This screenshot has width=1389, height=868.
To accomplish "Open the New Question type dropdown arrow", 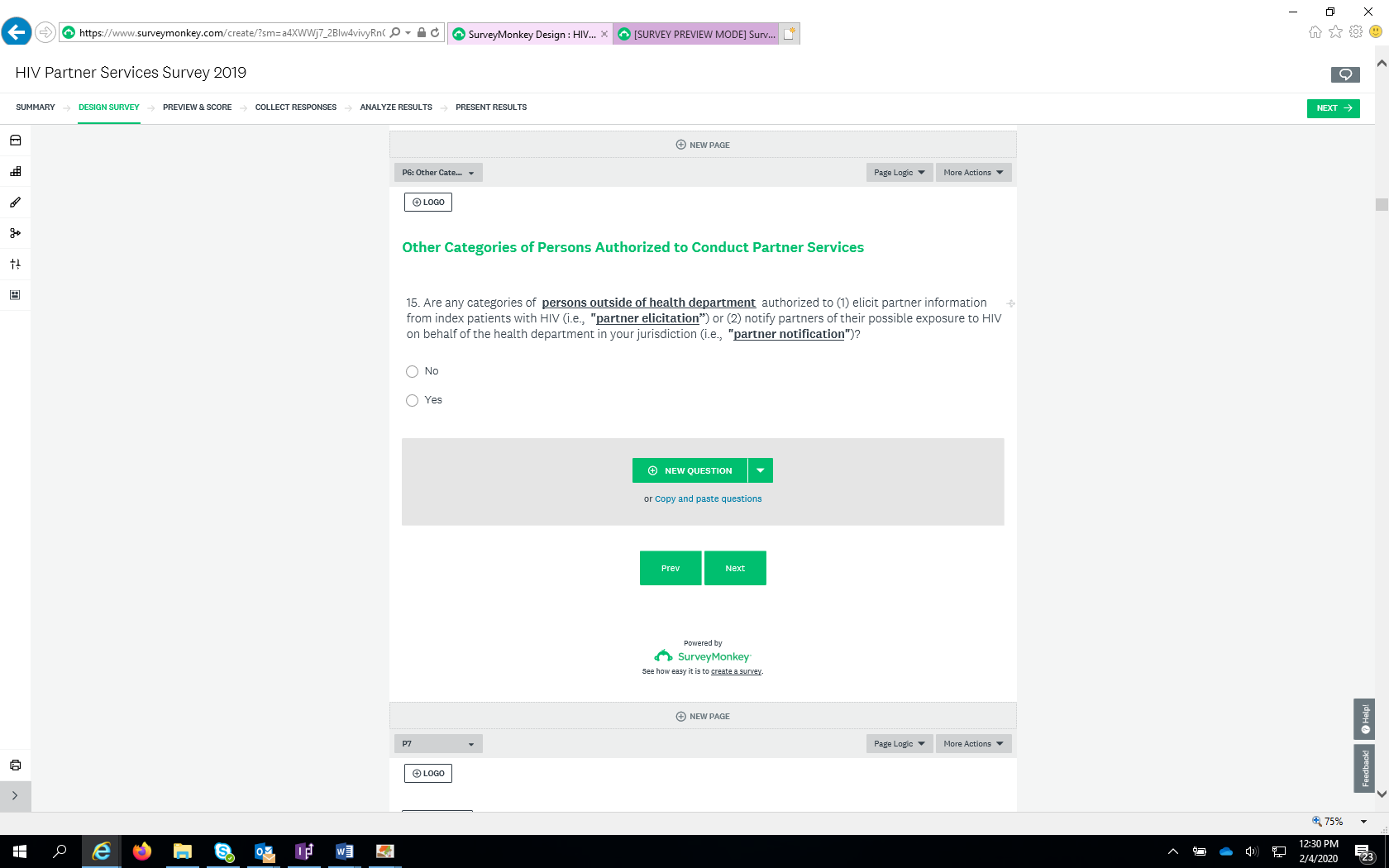I will click(761, 470).
